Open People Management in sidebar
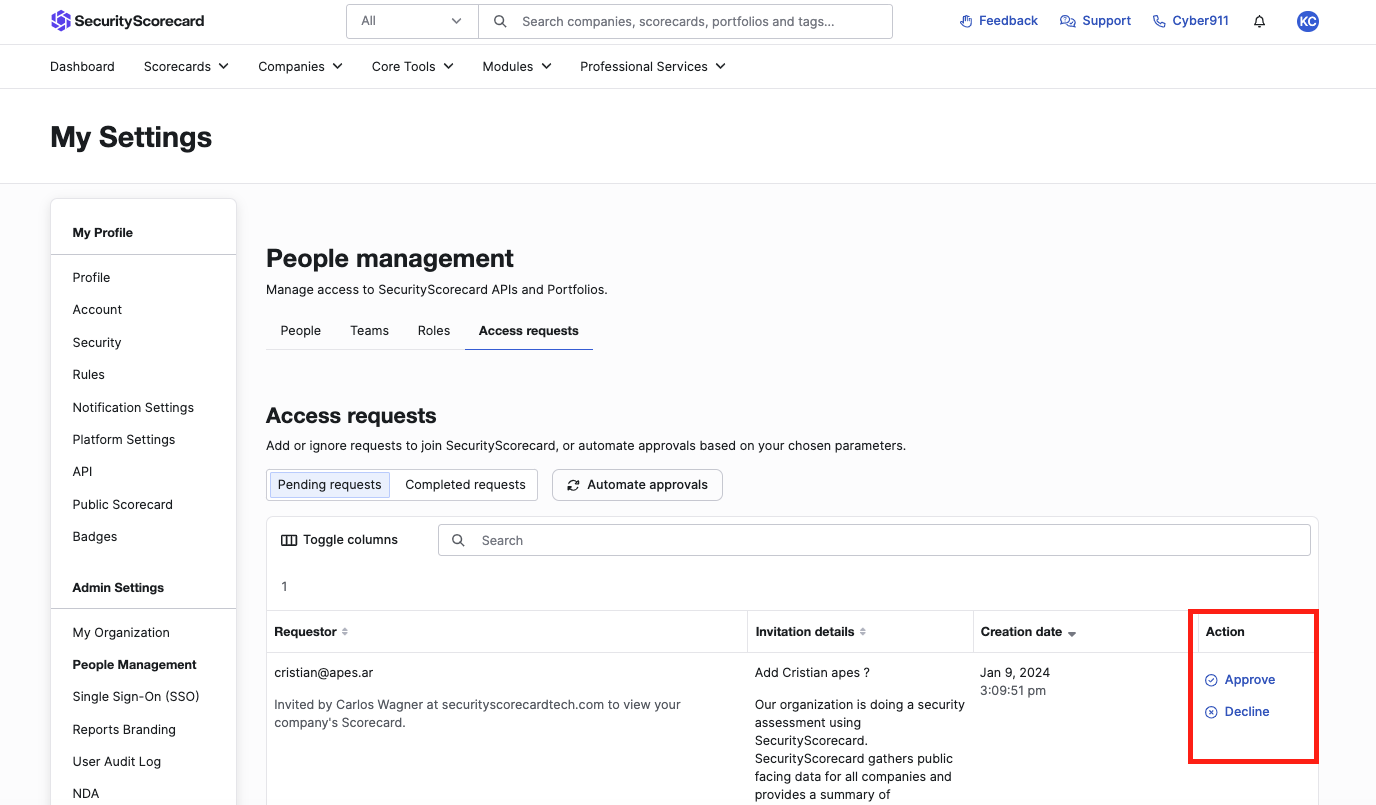This screenshot has width=1376, height=805. pyautogui.click(x=134, y=665)
